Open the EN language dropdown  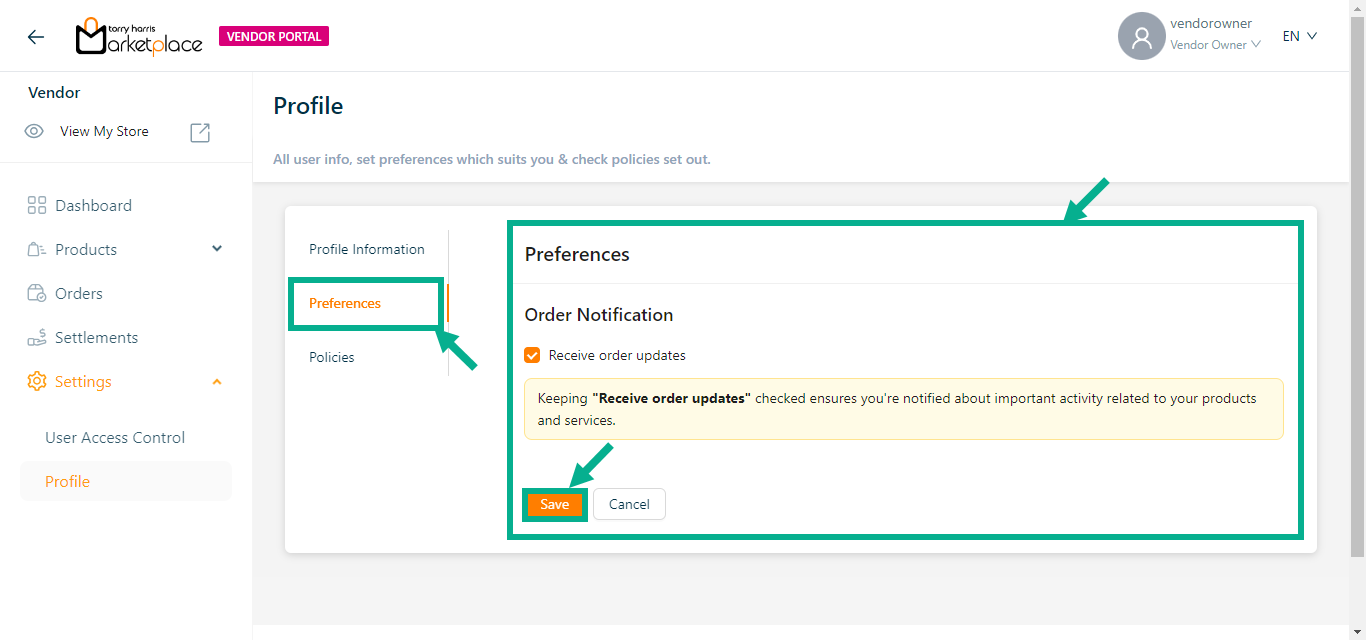pos(1300,36)
